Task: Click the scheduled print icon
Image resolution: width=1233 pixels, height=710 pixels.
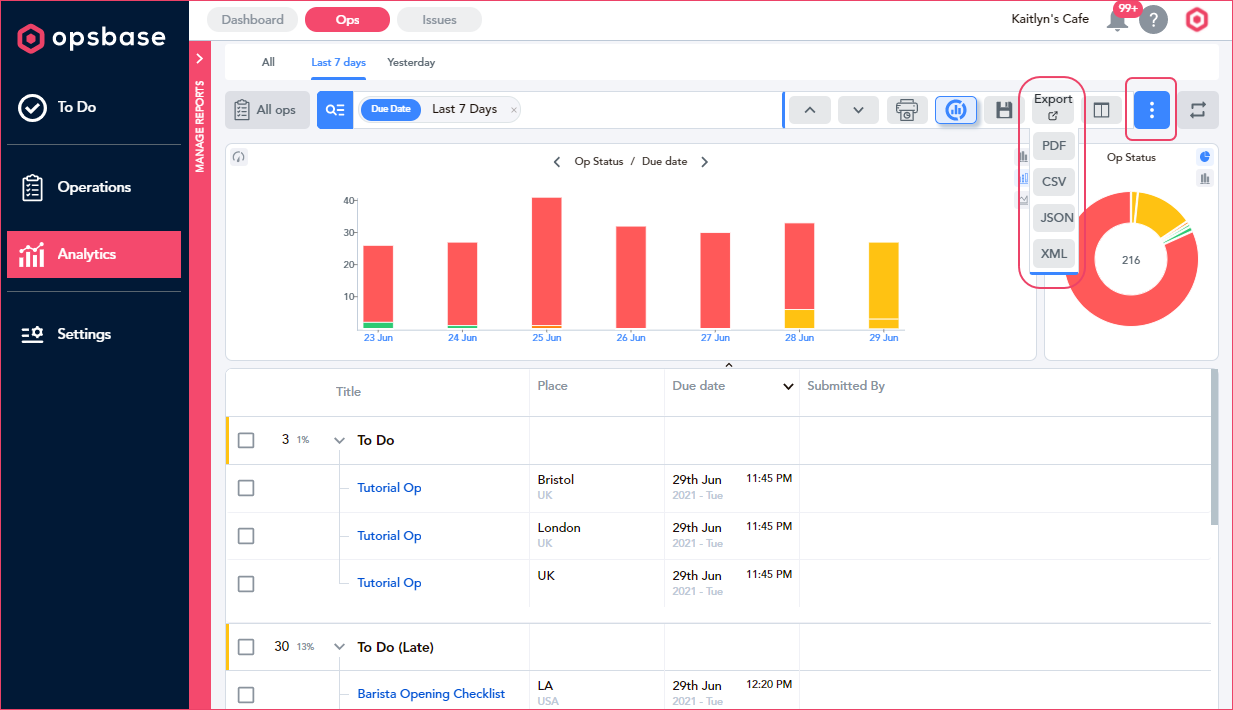Action: point(907,110)
